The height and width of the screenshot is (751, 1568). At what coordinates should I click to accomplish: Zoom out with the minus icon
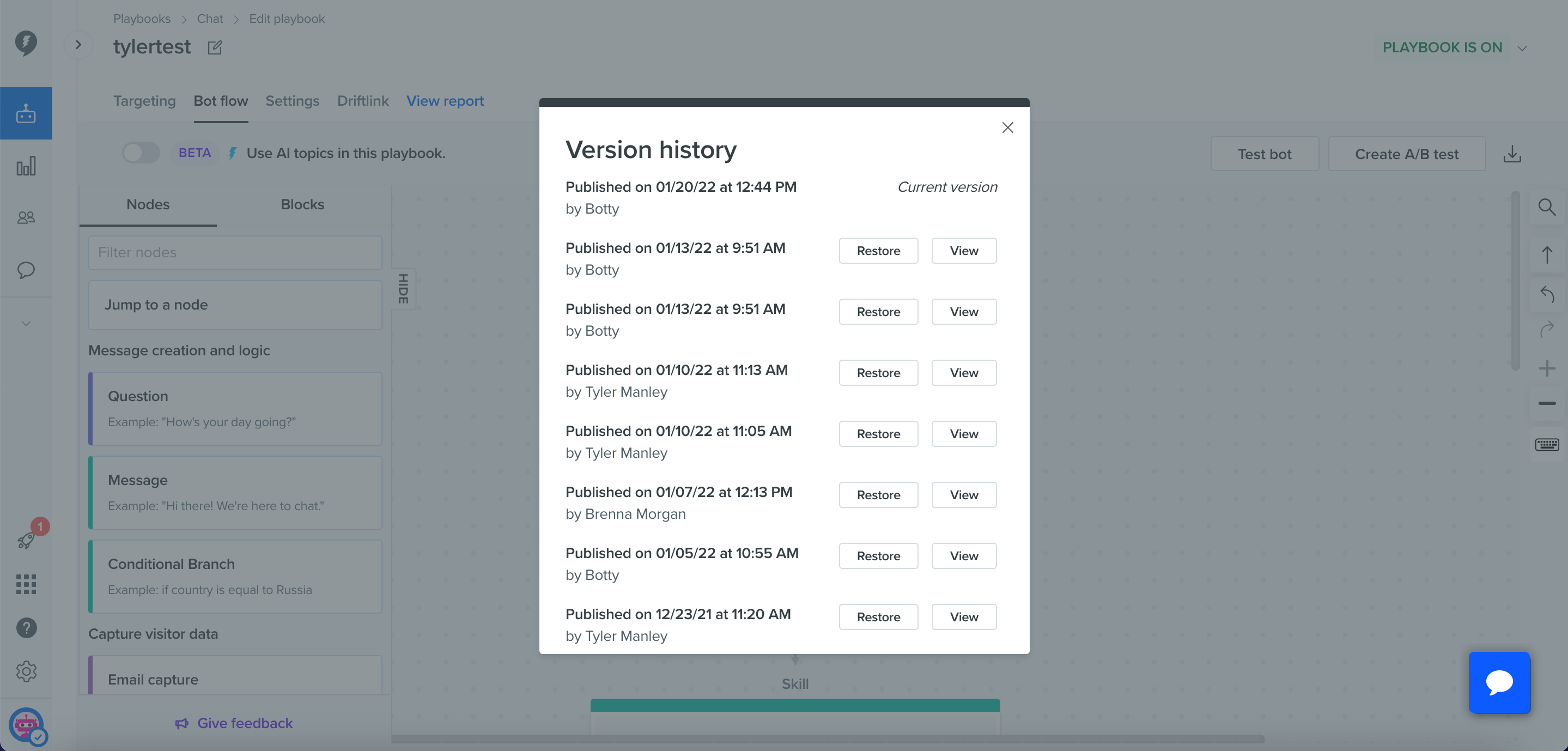(1547, 403)
